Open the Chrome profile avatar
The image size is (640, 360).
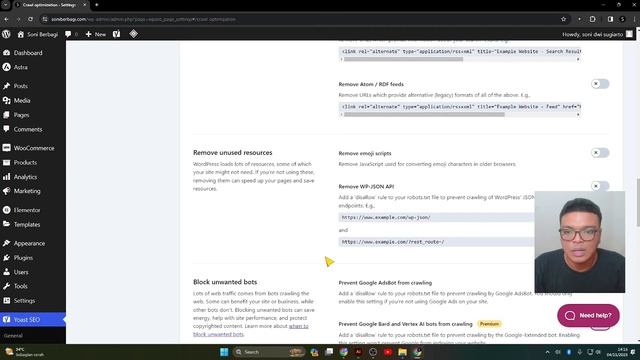coord(622,19)
